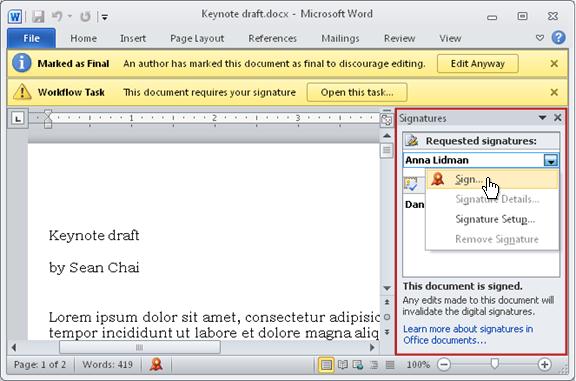Click the Keynote draft title in document
This screenshot has width=576, height=381.
(x=94, y=235)
